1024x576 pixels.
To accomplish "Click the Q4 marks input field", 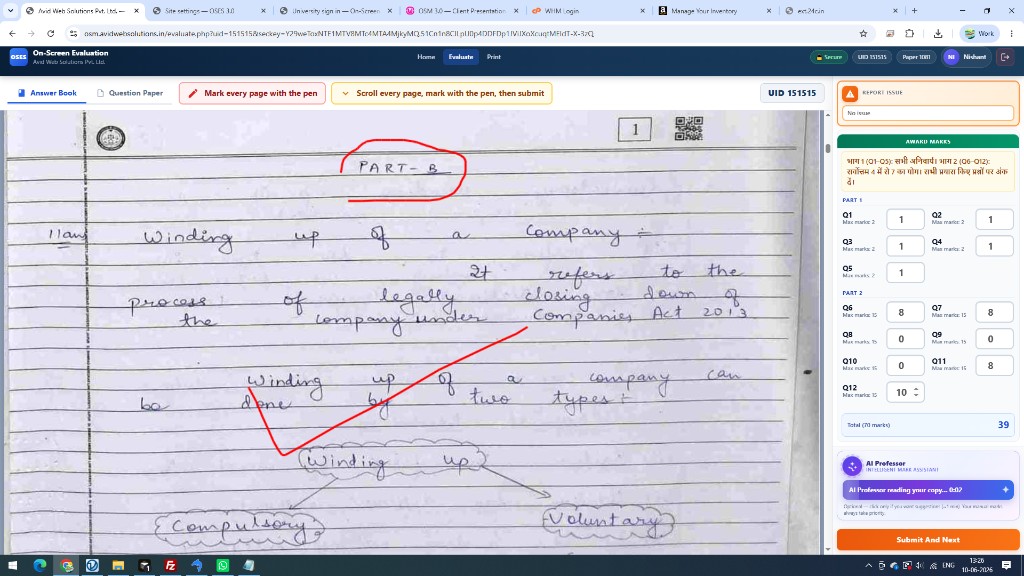I will tap(994, 246).
